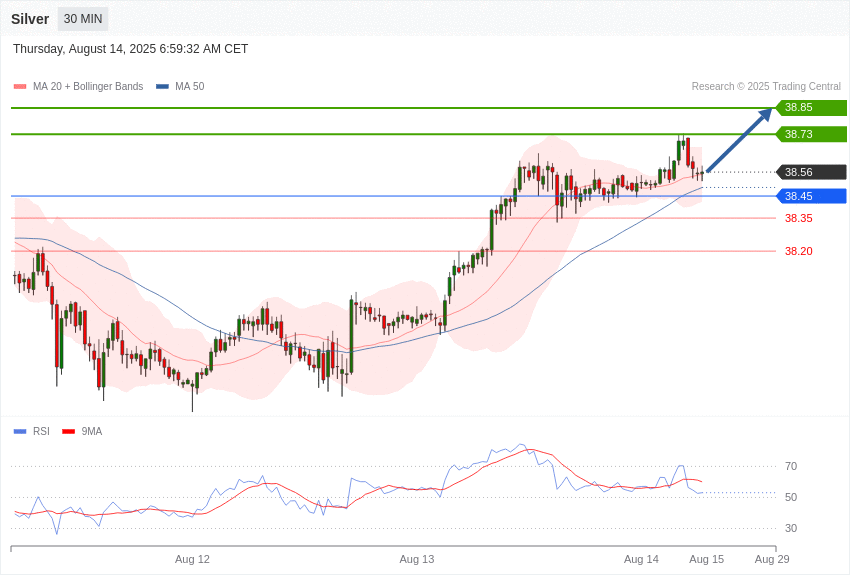Click the 38.20 support level label
The image size is (850, 576).
799,251
